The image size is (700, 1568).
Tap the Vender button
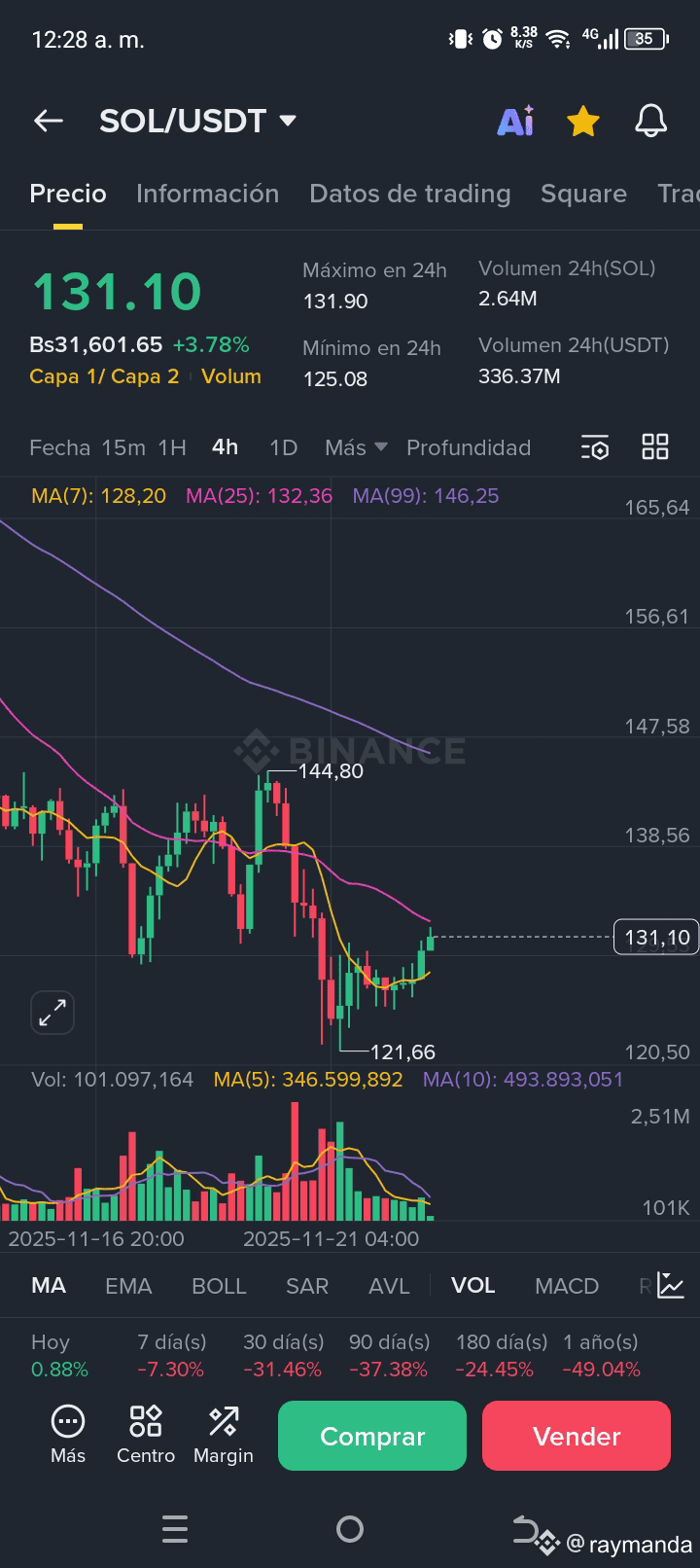(x=577, y=1436)
